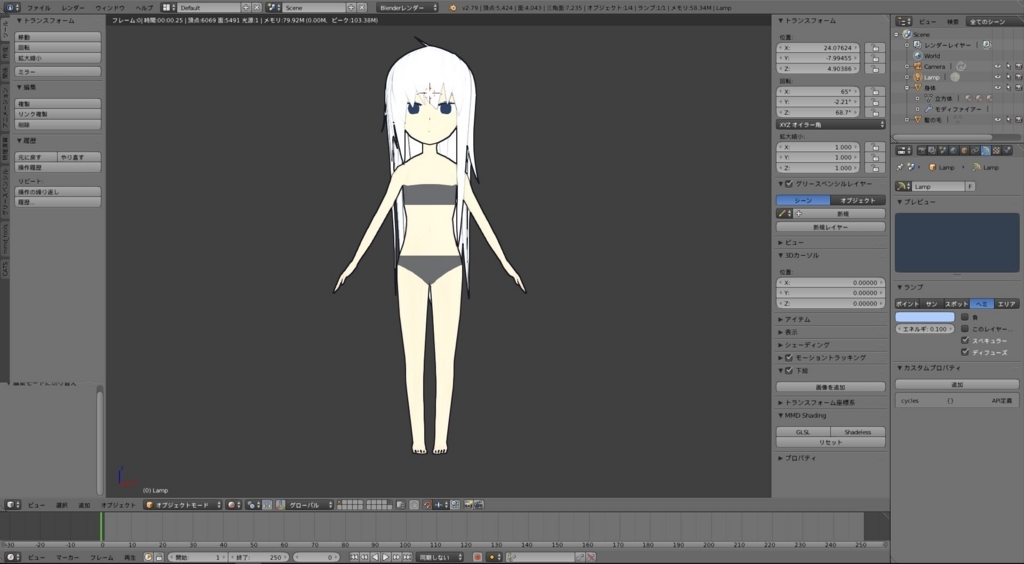Viewport: 1024px width, 564px height.
Task: Click the viewport shading sphere icon
Action: pos(232,505)
